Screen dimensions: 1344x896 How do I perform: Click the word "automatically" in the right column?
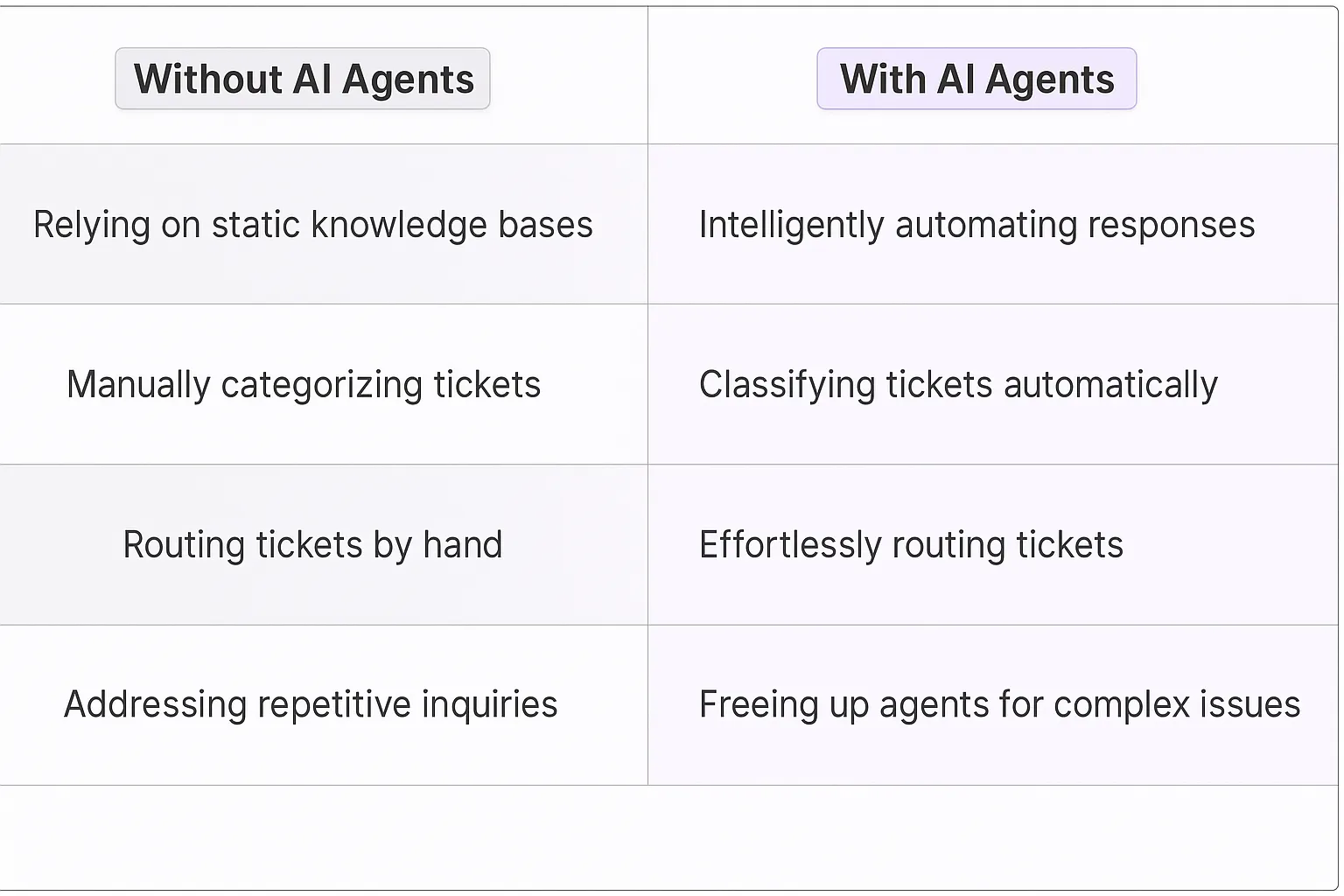click(1110, 385)
